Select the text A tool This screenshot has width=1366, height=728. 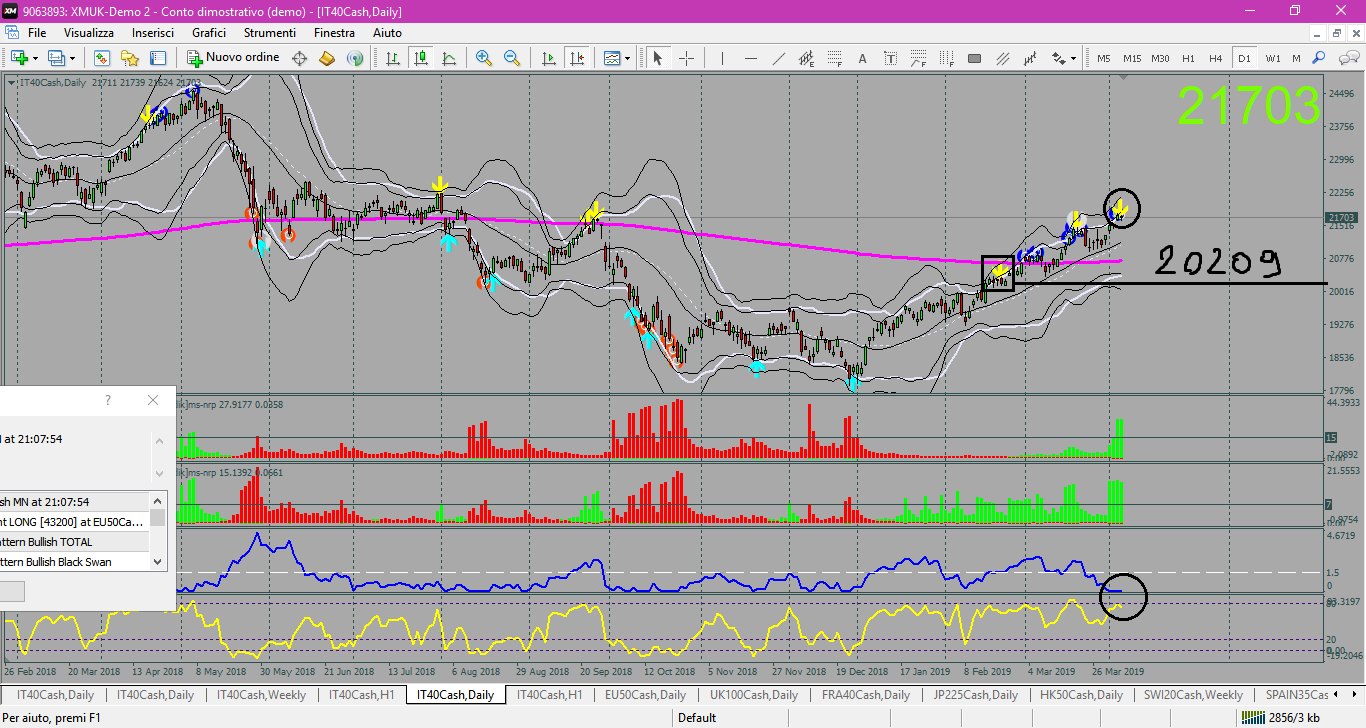pyautogui.click(x=862, y=58)
